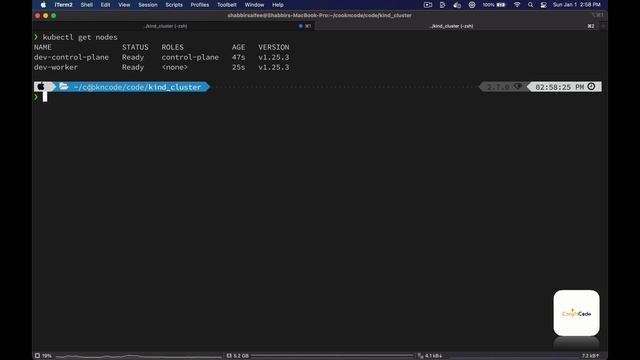Click the memory usage bar in status bar
640x360 pixels.
(333, 356)
